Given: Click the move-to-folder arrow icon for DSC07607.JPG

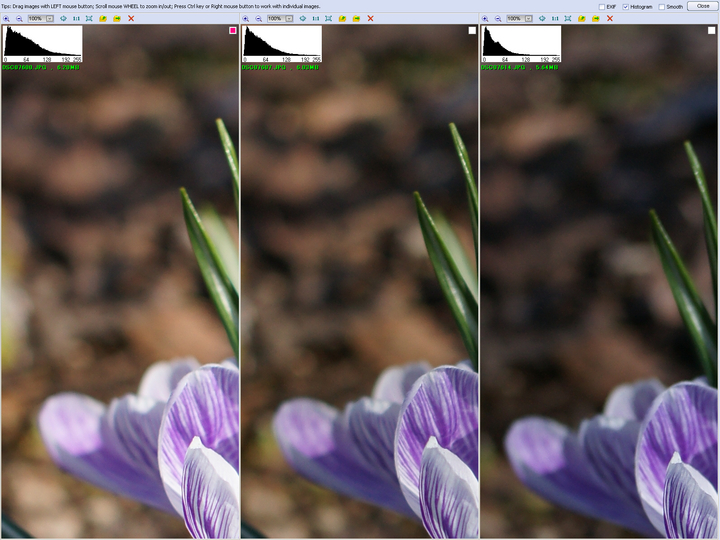Looking at the screenshot, I should tap(356, 18).
